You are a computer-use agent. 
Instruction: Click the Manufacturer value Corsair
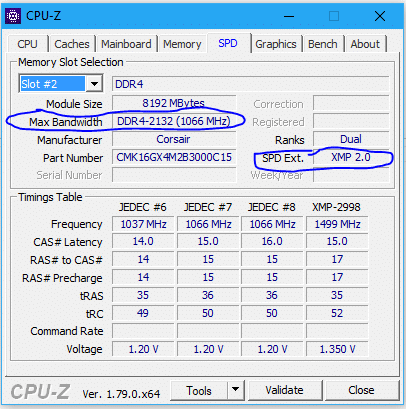[174, 139]
